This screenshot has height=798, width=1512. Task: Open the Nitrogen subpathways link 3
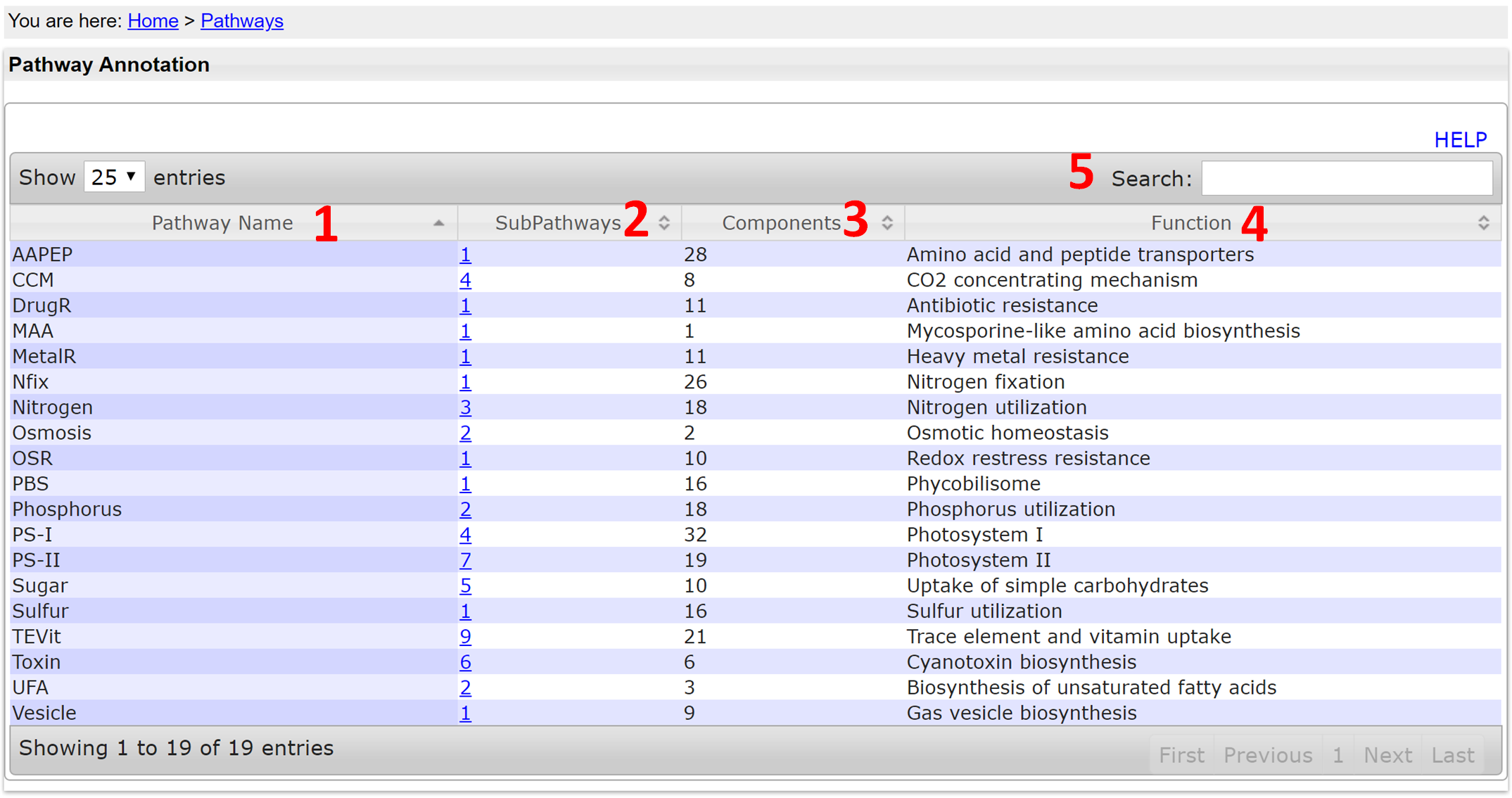pyautogui.click(x=465, y=407)
